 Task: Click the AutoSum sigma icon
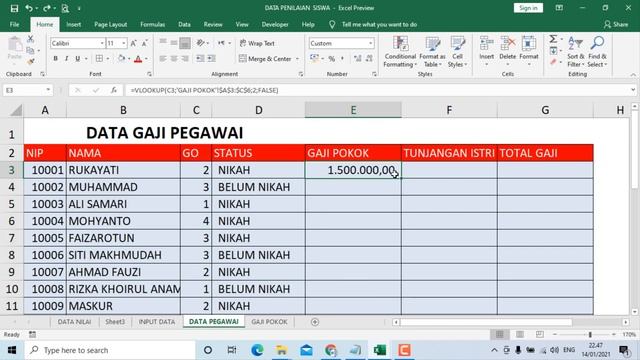(553, 39)
